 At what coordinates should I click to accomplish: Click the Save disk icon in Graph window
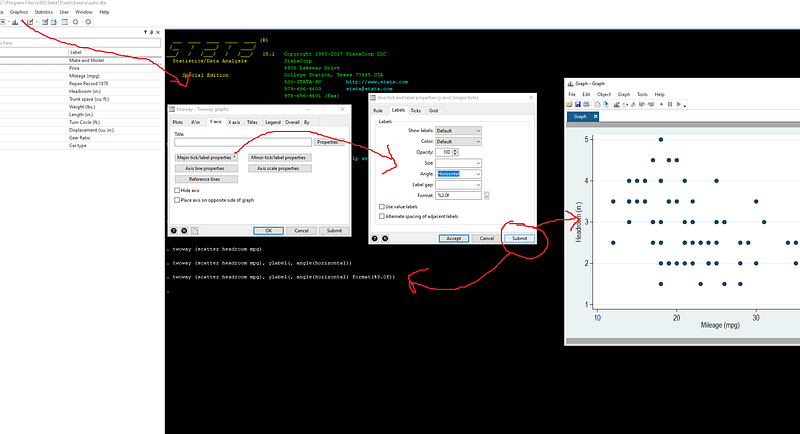pos(578,105)
